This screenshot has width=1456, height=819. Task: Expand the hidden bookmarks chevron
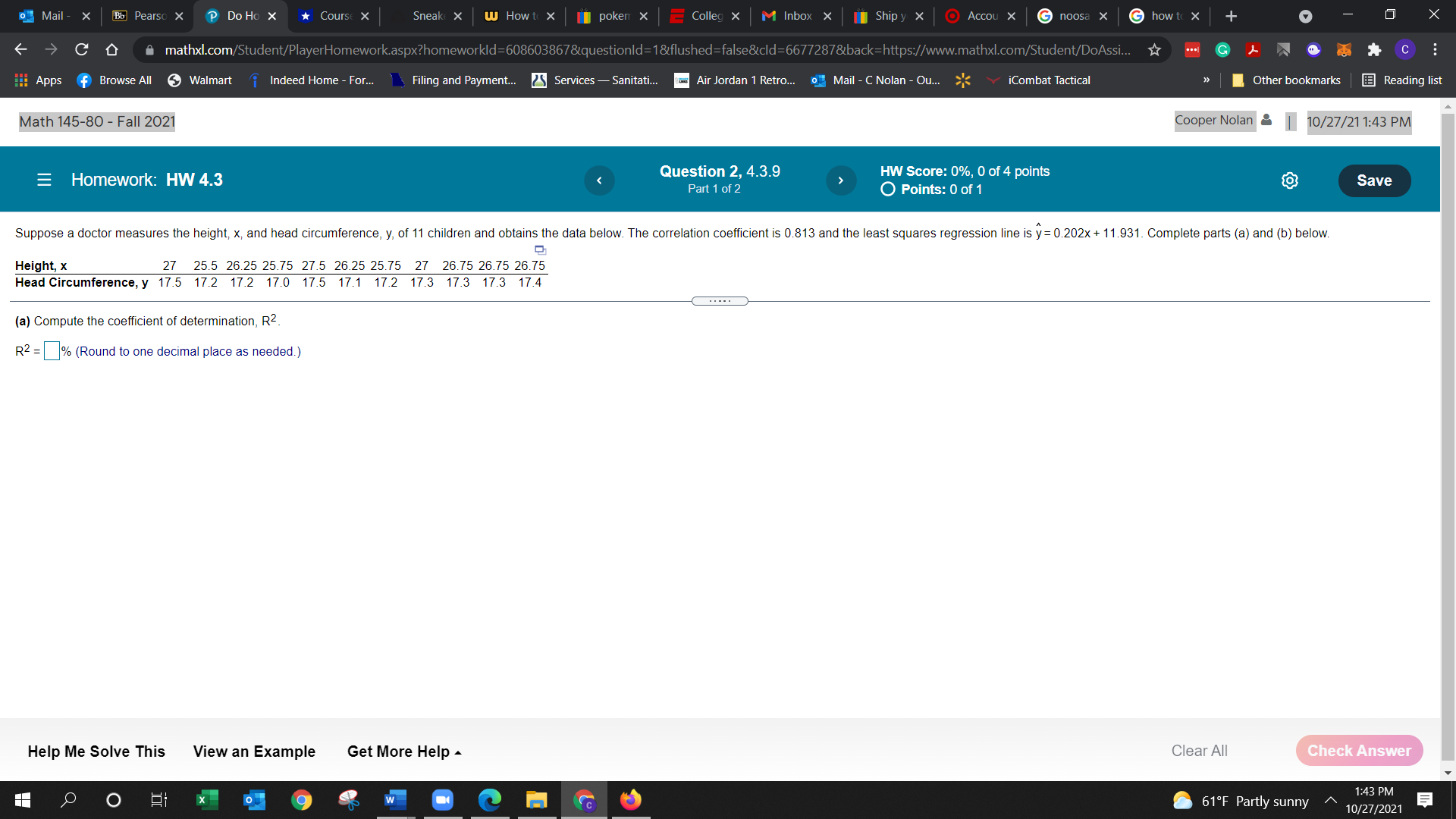point(1206,80)
